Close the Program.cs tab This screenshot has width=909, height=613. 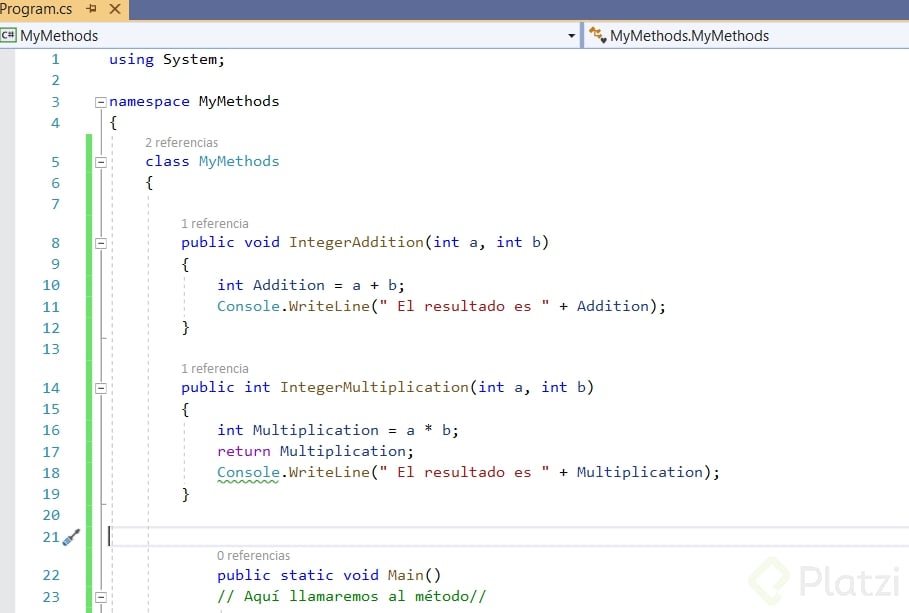pos(115,9)
